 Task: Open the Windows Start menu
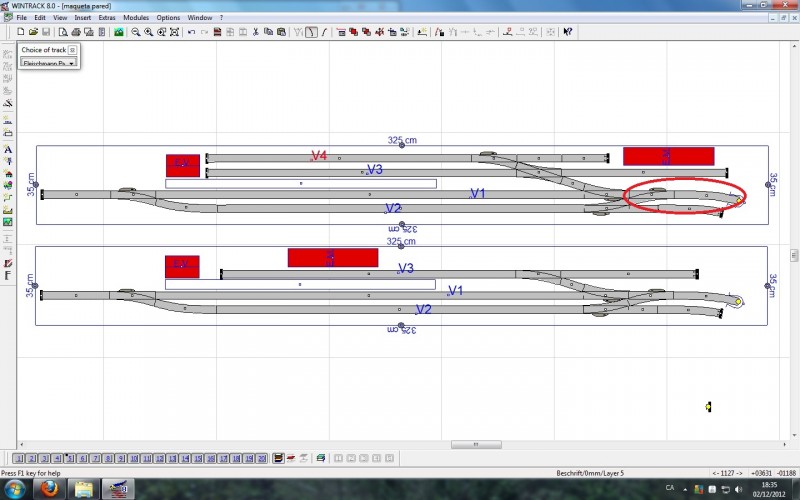(15, 489)
